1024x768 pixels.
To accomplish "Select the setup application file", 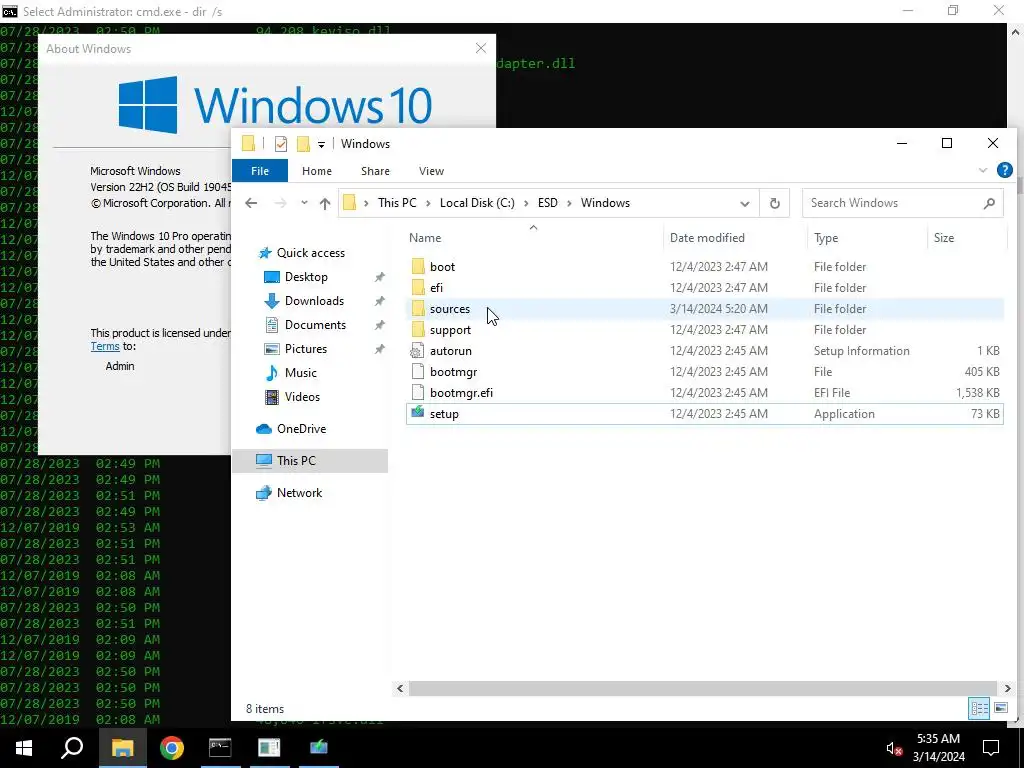I will tap(704, 413).
